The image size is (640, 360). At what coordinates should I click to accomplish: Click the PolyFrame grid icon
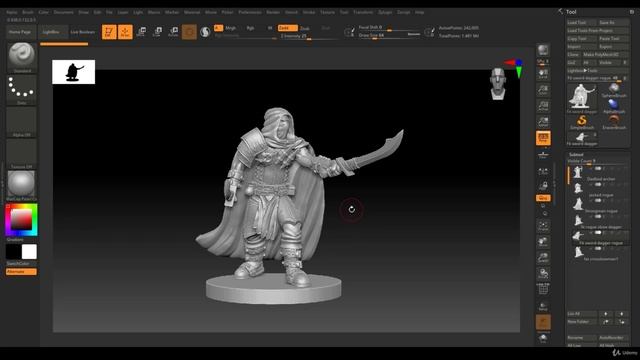543,289
